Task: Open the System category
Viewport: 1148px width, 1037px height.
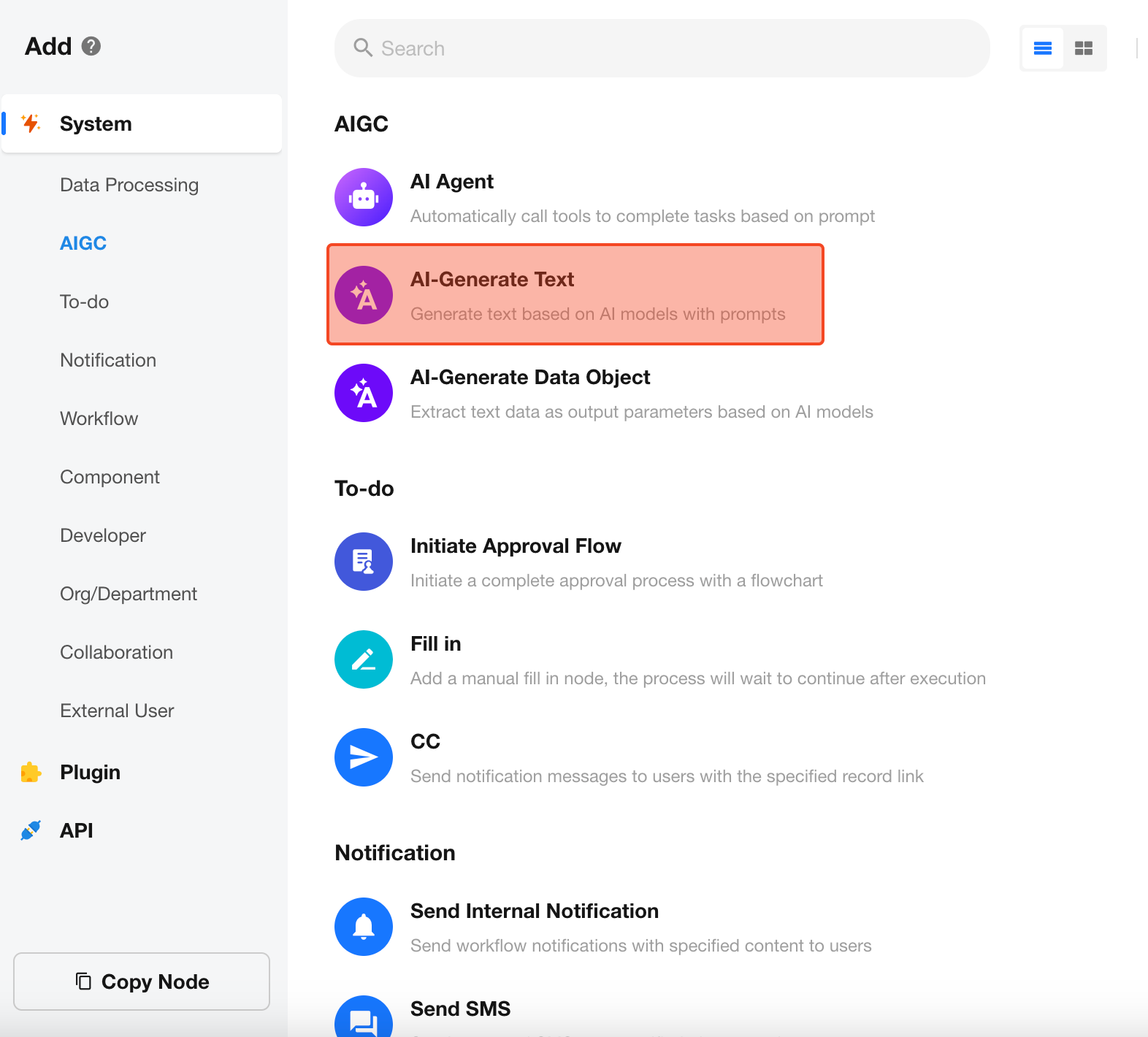Action: (x=96, y=123)
